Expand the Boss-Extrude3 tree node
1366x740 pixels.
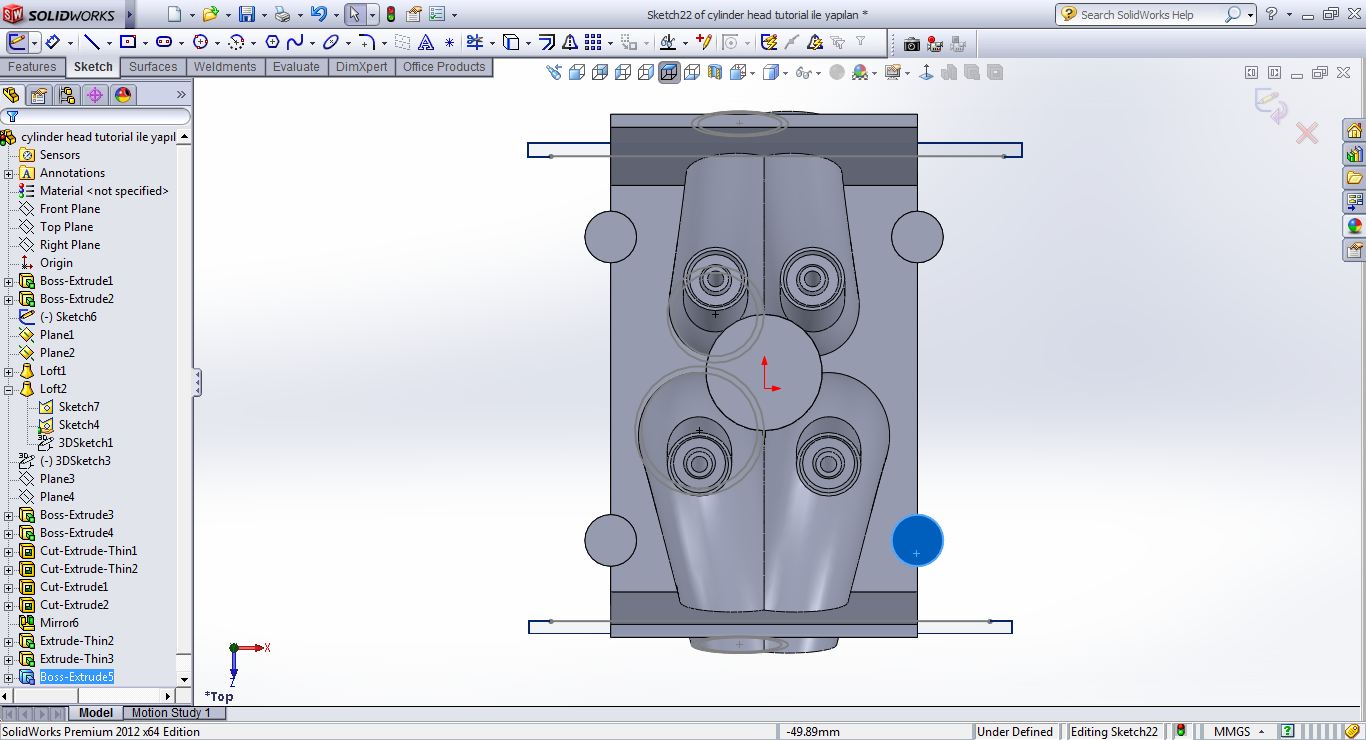tap(9, 515)
